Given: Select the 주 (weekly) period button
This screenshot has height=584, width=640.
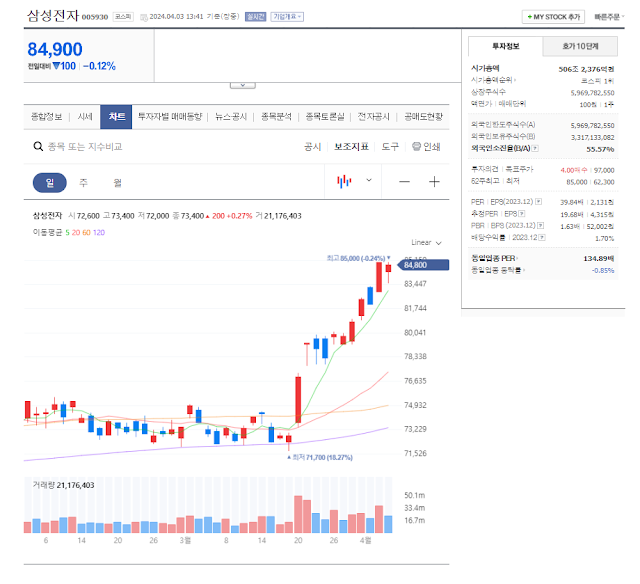Looking at the screenshot, I should click(83, 182).
